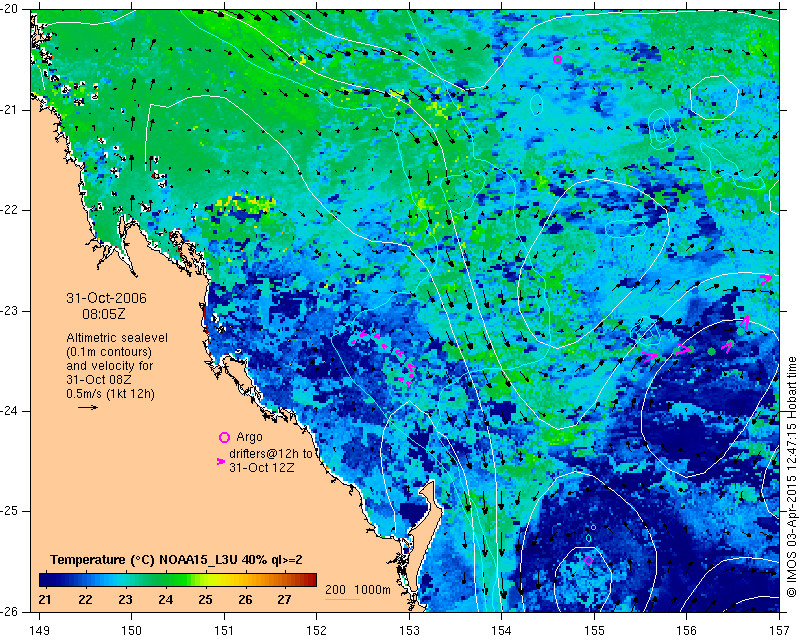Click the "(0.1m contours)" caption line
This screenshot has height=640, width=800.
click(109, 352)
